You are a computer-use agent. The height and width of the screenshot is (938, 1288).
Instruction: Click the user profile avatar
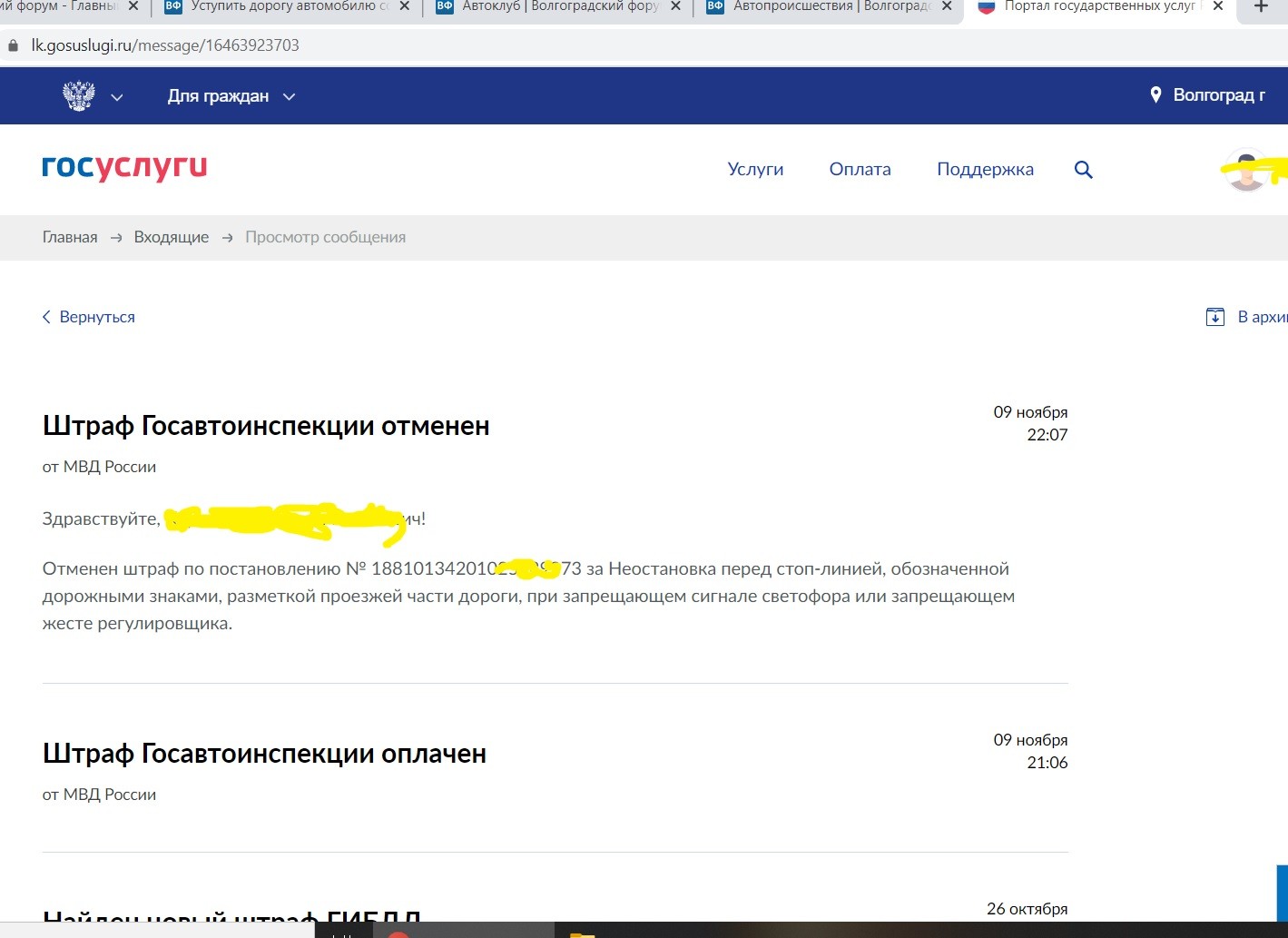(x=1246, y=170)
